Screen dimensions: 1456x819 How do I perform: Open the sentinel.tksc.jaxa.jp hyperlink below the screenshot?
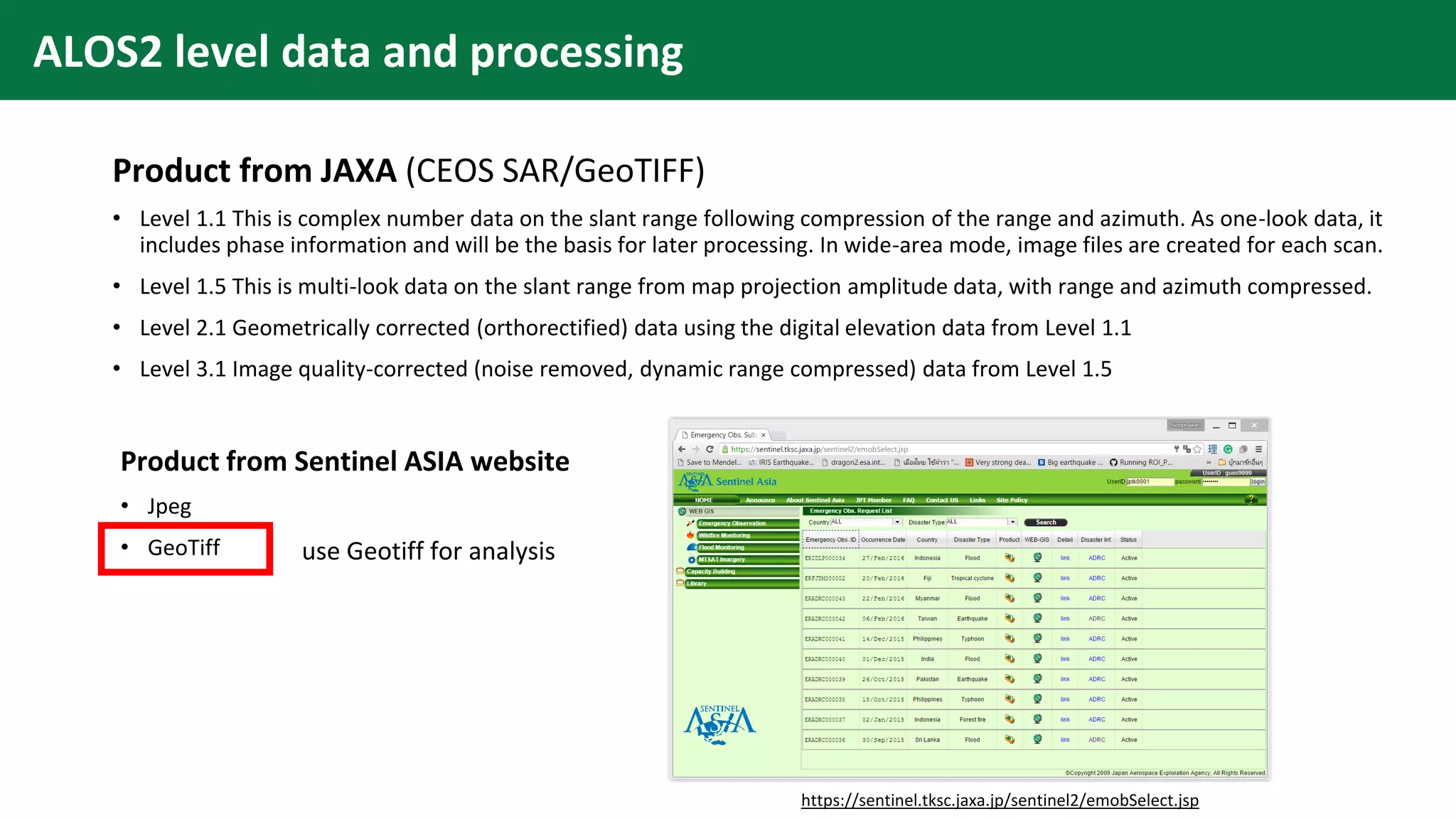pyautogui.click(x=1000, y=801)
